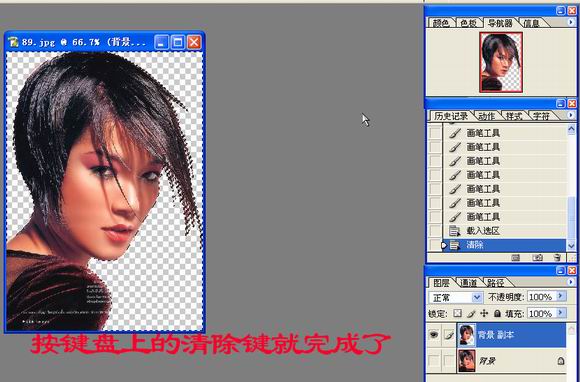Toggle lock position move icon

click(x=484, y=314)
